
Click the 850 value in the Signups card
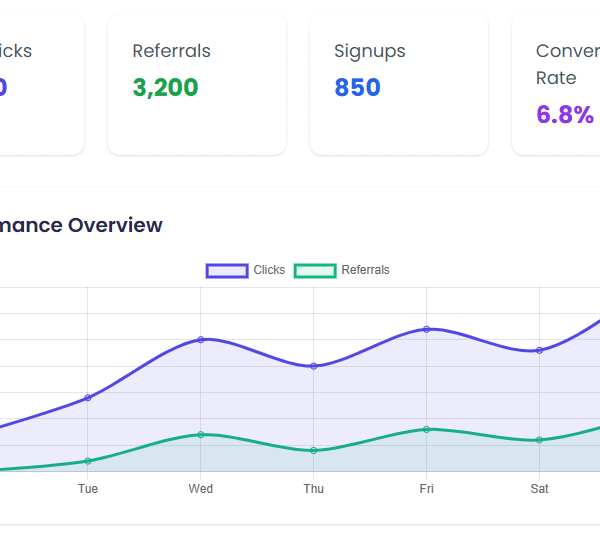[357, 88]
